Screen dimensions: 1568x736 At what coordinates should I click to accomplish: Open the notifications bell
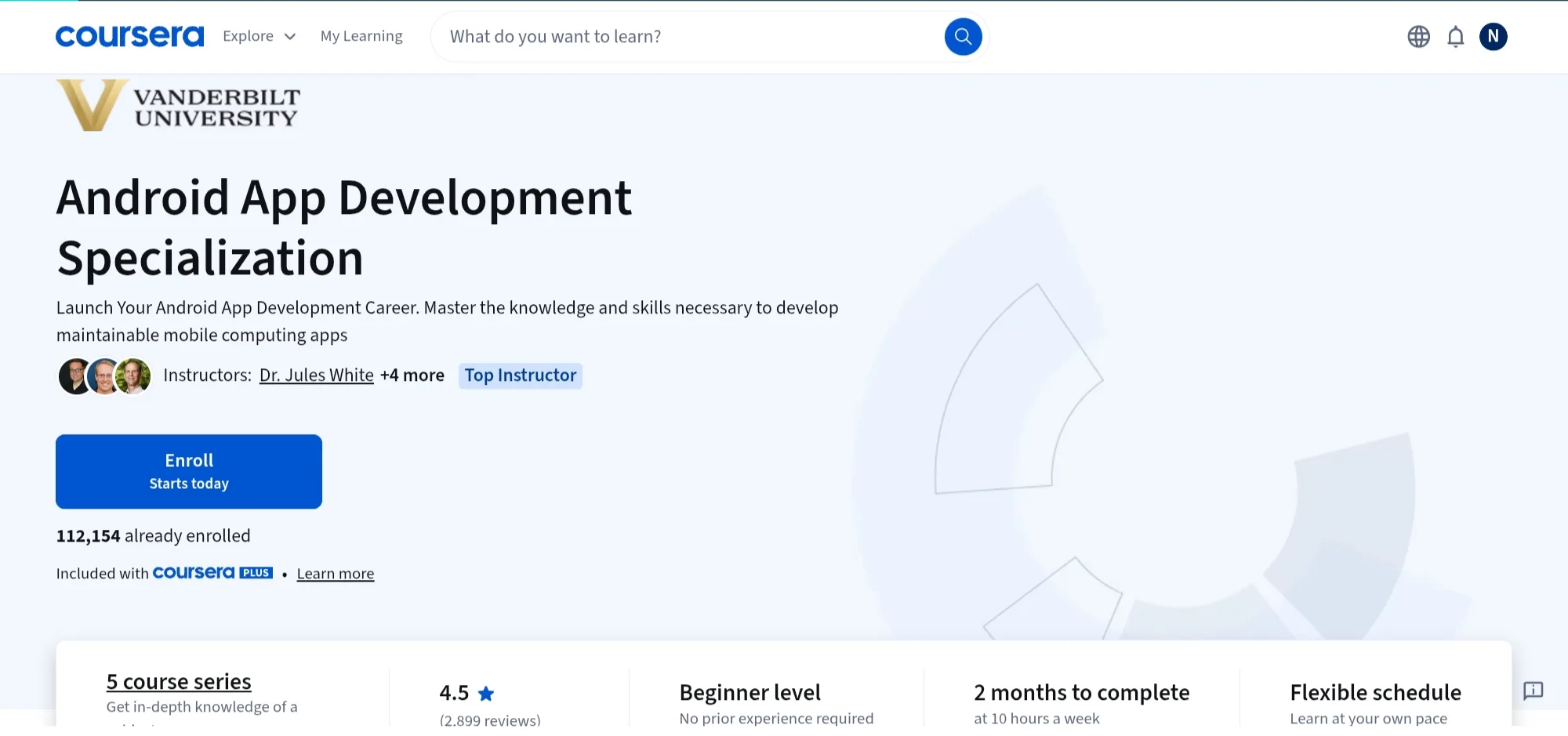(1456, 37)
